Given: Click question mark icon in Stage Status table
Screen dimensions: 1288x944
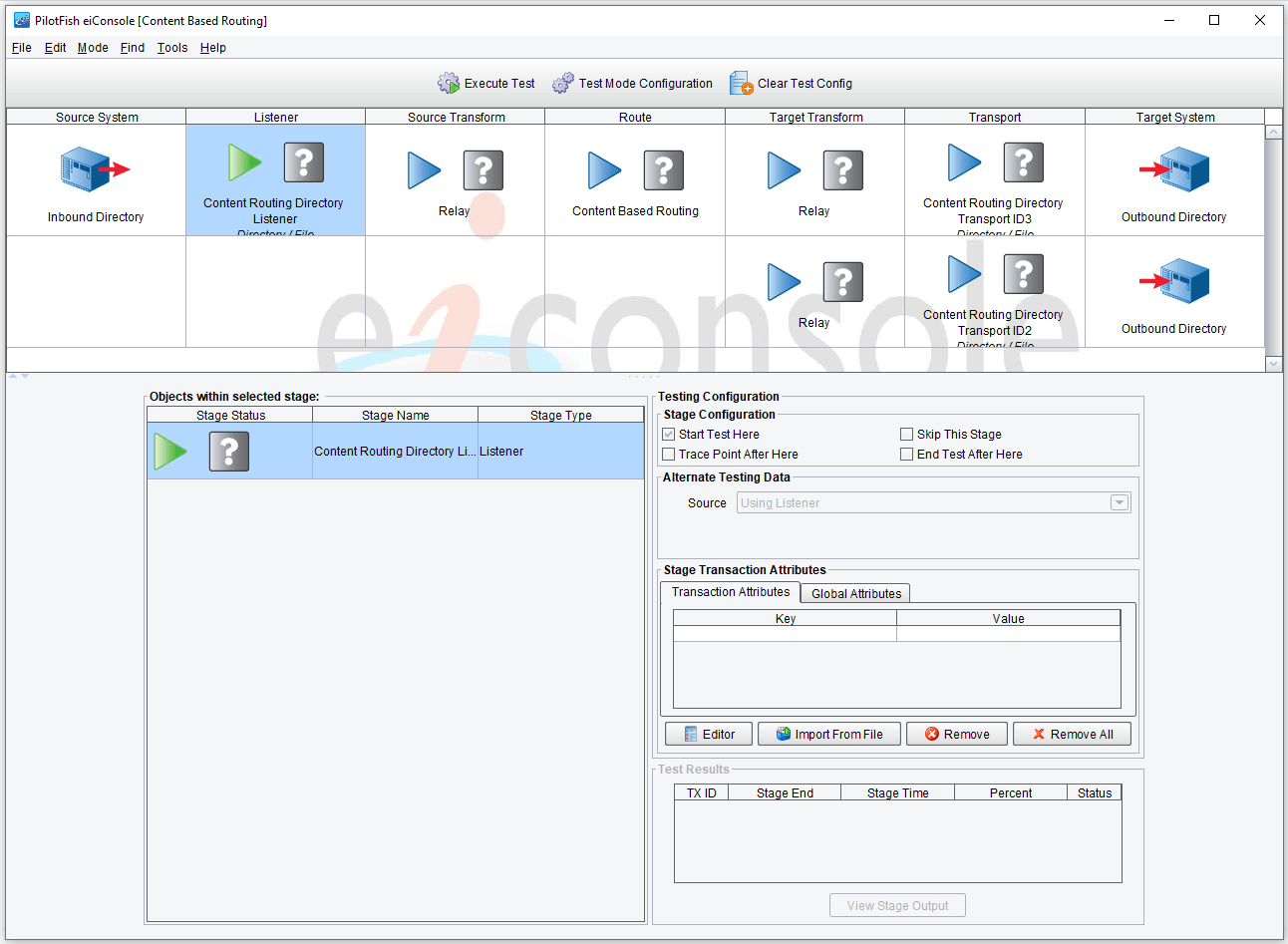Looking at the screenshot, I should coord(229,452).
